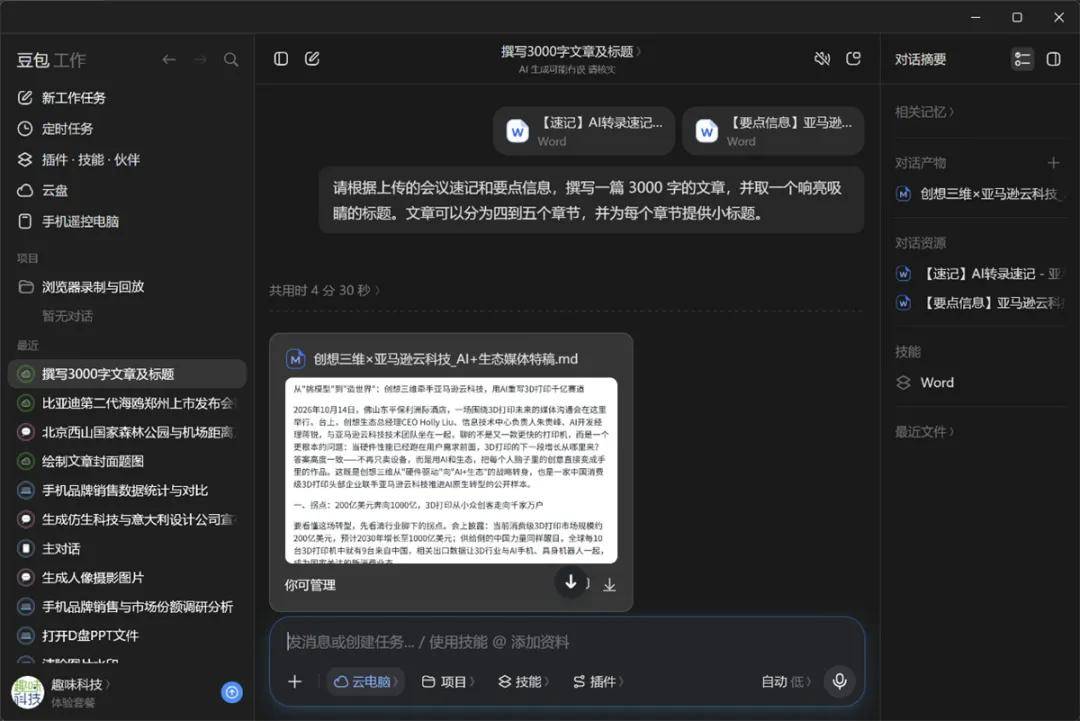
Task: Open the 技能 selector in input bar
Action: 523,682
